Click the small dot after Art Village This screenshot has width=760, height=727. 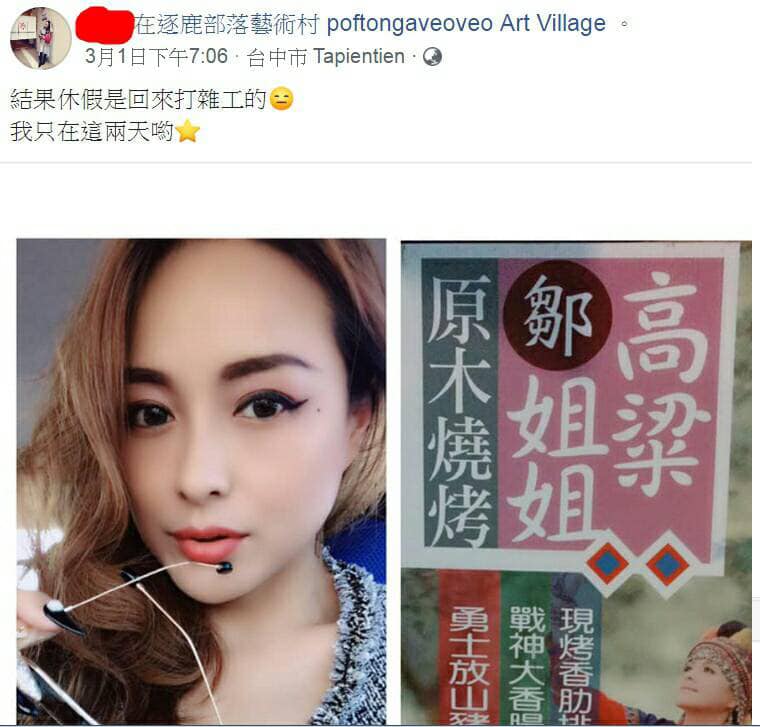[x=625, y=24]
